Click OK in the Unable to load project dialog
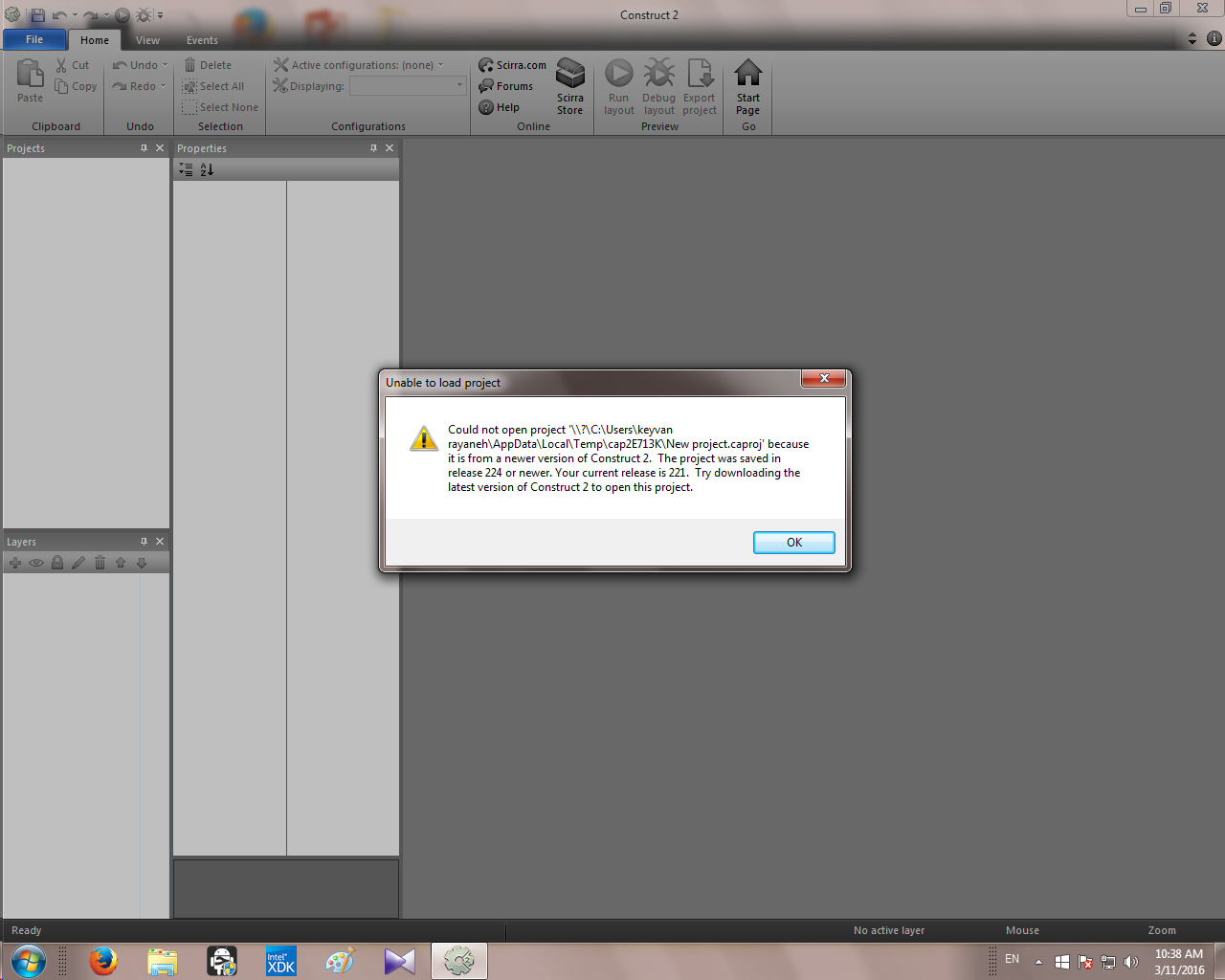Viewport: 1225px width, 980px height. (793, 543)
